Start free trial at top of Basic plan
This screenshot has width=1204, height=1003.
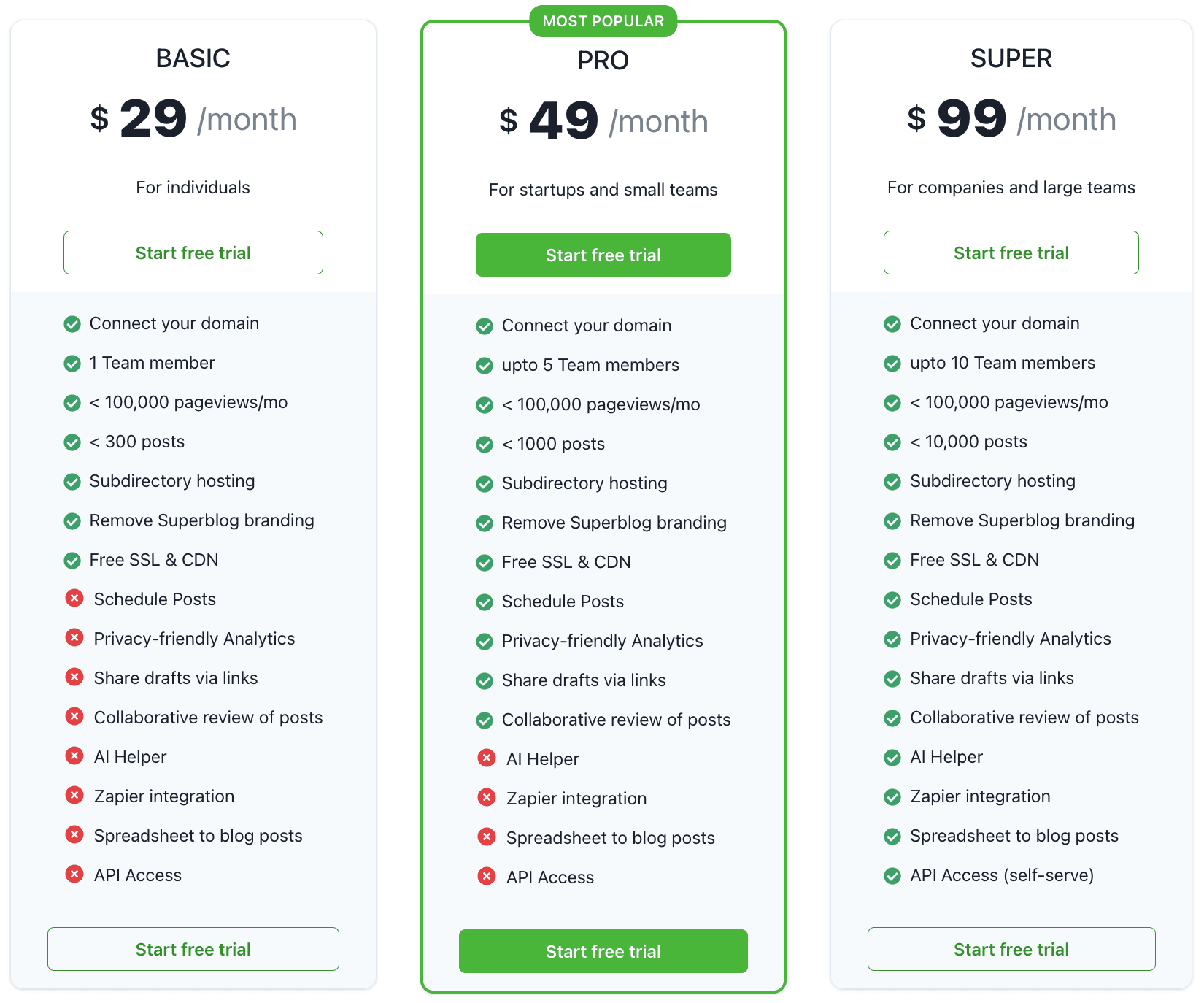click(193, 253)
